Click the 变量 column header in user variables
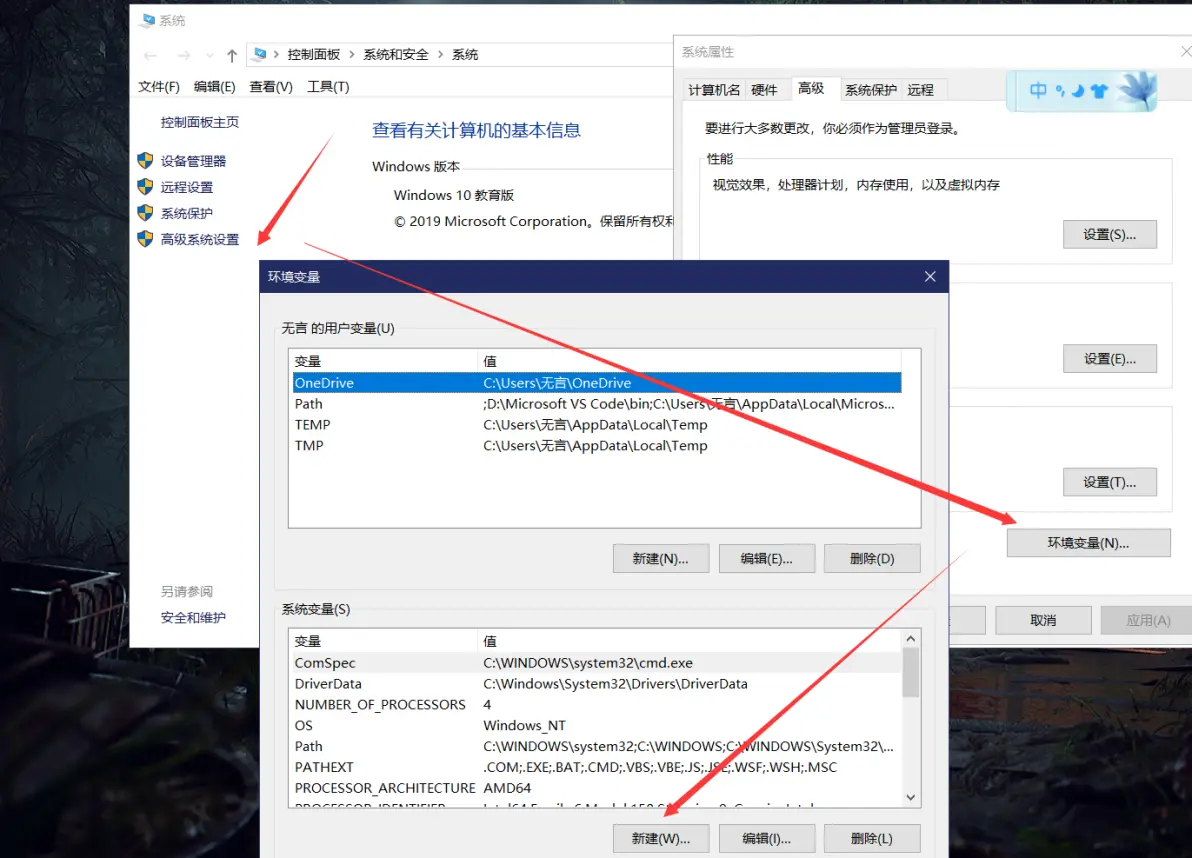Image resolution: width=1192 pixels, height=858 pixels. [384, 362]
